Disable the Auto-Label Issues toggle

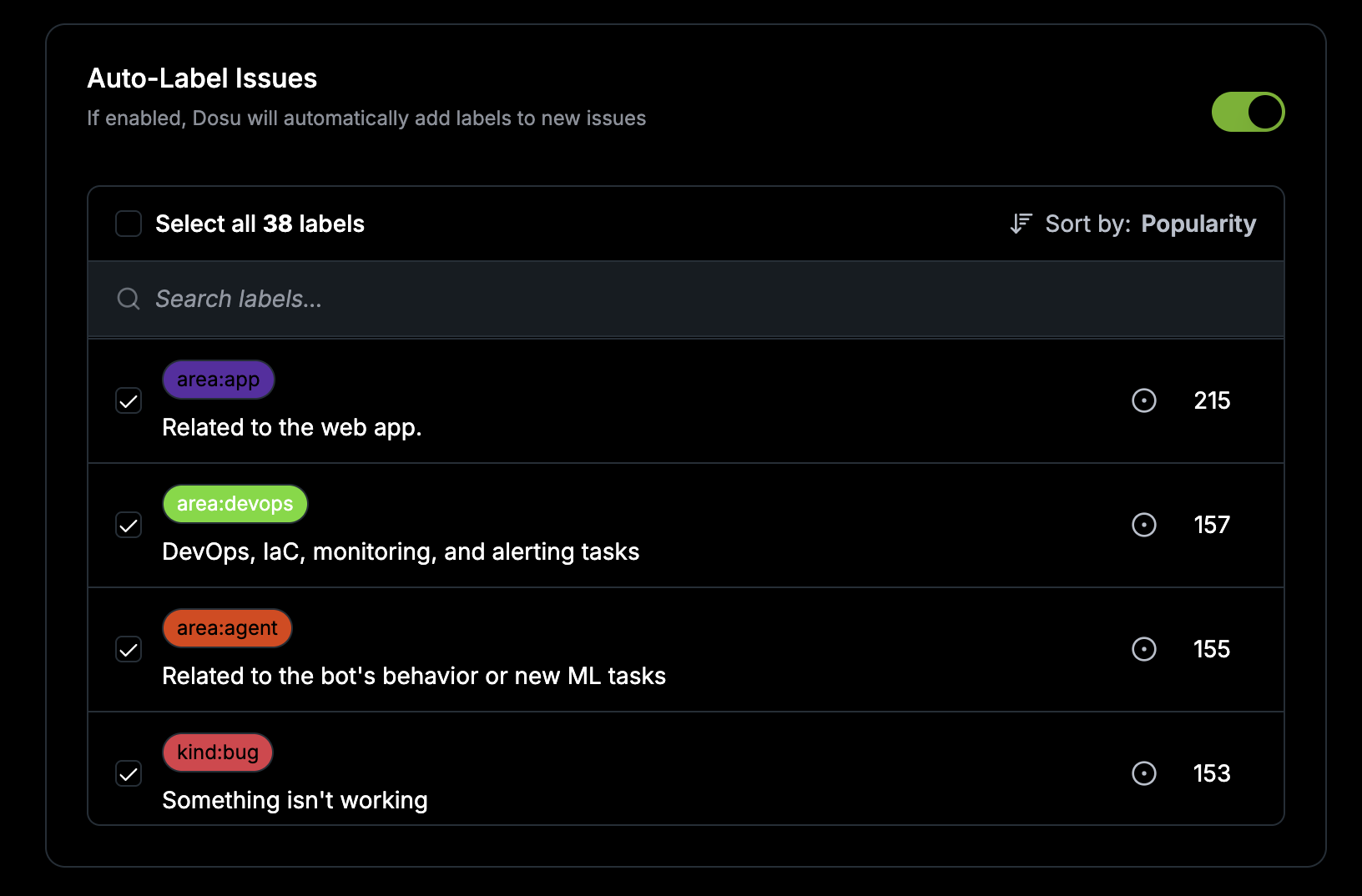click(1248, 112)
